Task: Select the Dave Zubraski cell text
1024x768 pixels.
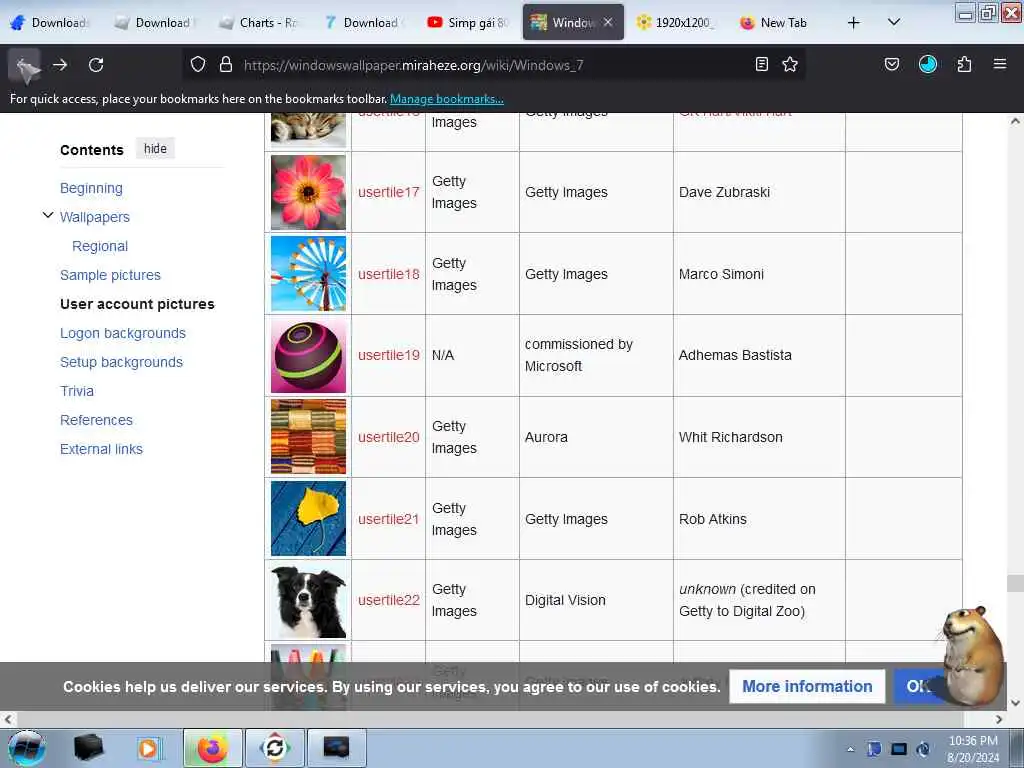Action: click(724, 192)
